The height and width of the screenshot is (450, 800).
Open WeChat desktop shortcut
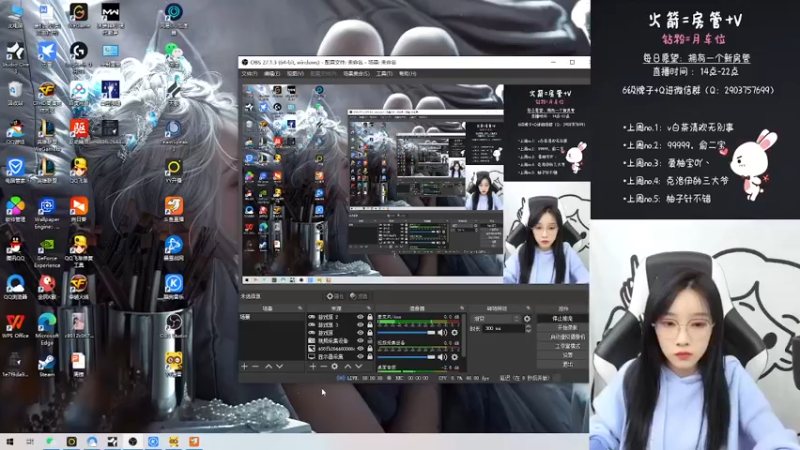point(173,54)
